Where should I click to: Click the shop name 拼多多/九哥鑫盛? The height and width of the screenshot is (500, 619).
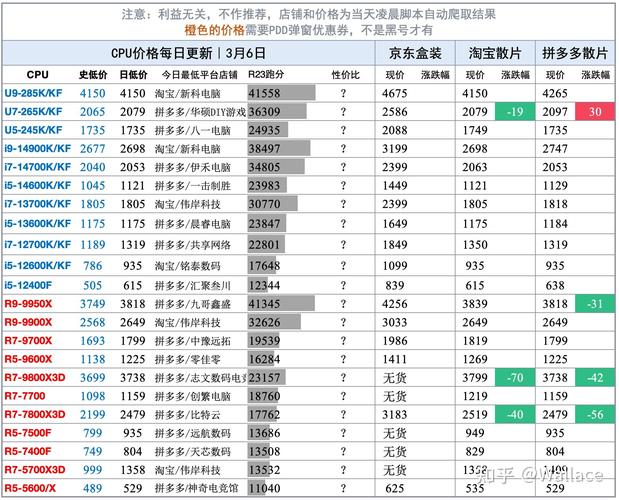[x=193, y=304]
